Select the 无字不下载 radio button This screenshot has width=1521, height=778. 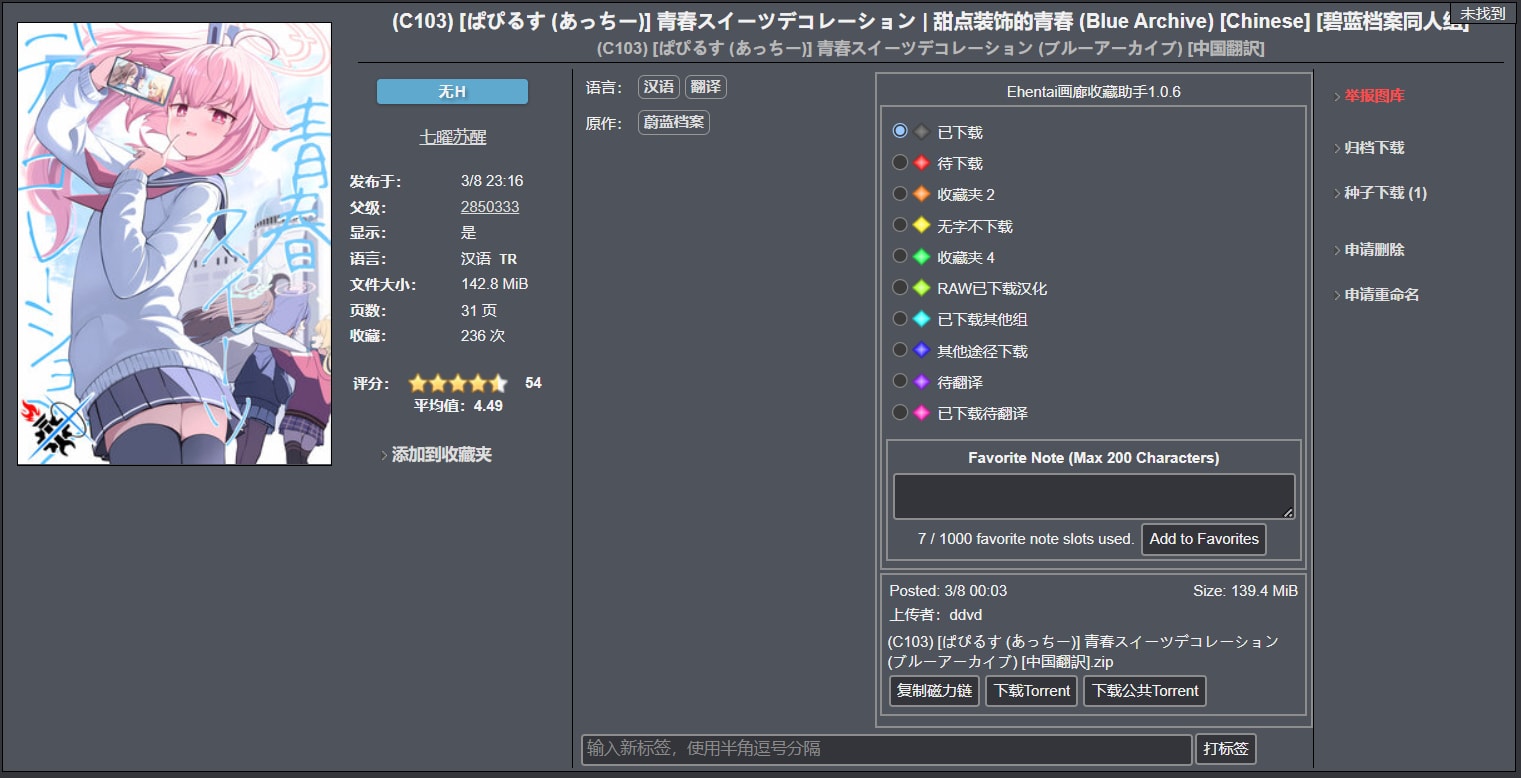coord(900,225)
